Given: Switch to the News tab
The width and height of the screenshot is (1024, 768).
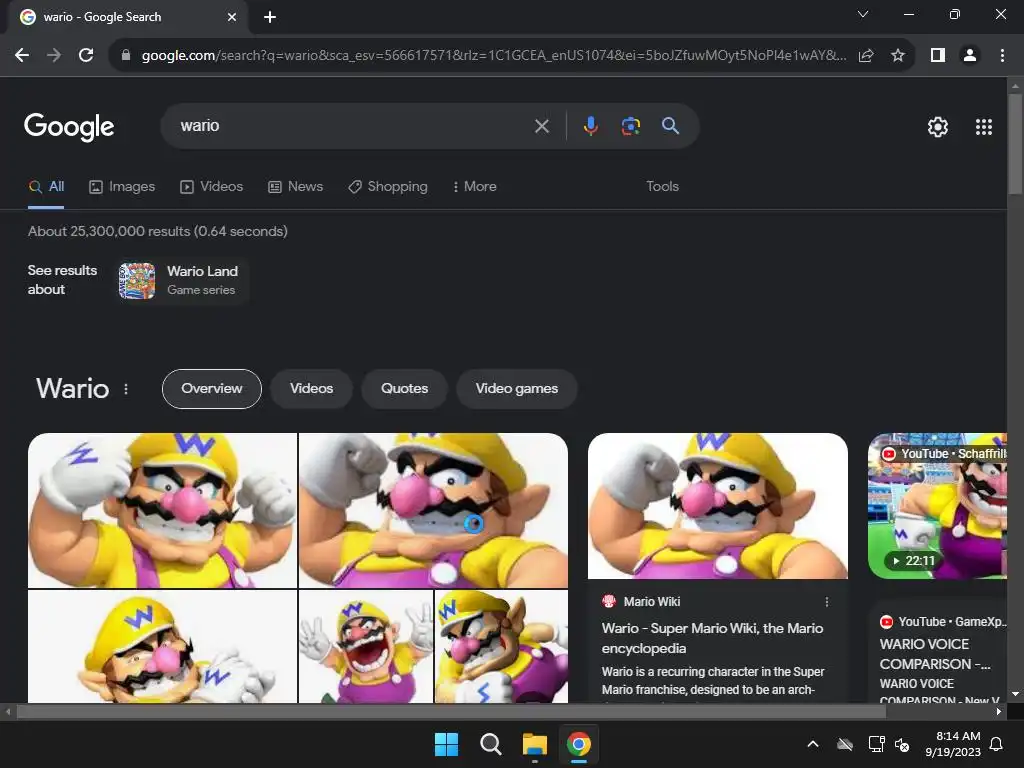Looking at the screenshot, I should click(x=296, y=187).
